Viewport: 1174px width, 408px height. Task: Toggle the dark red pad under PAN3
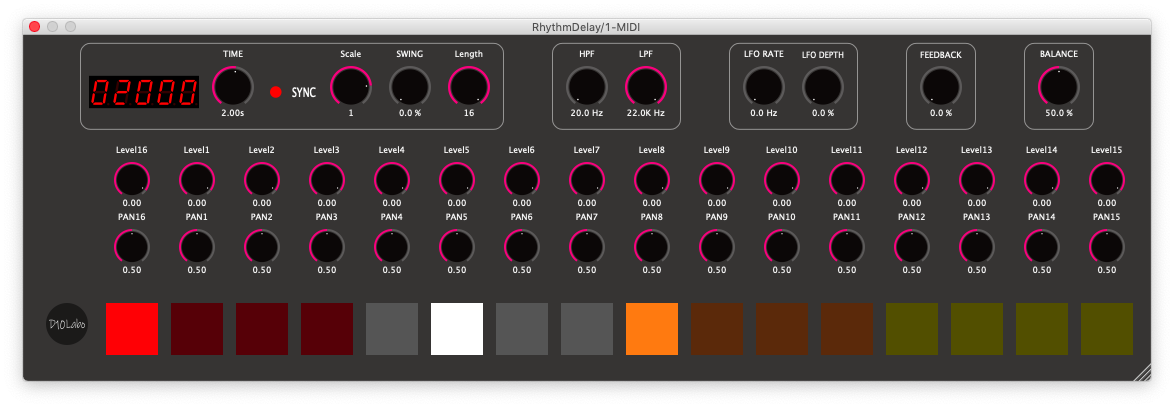click(327, 329)
